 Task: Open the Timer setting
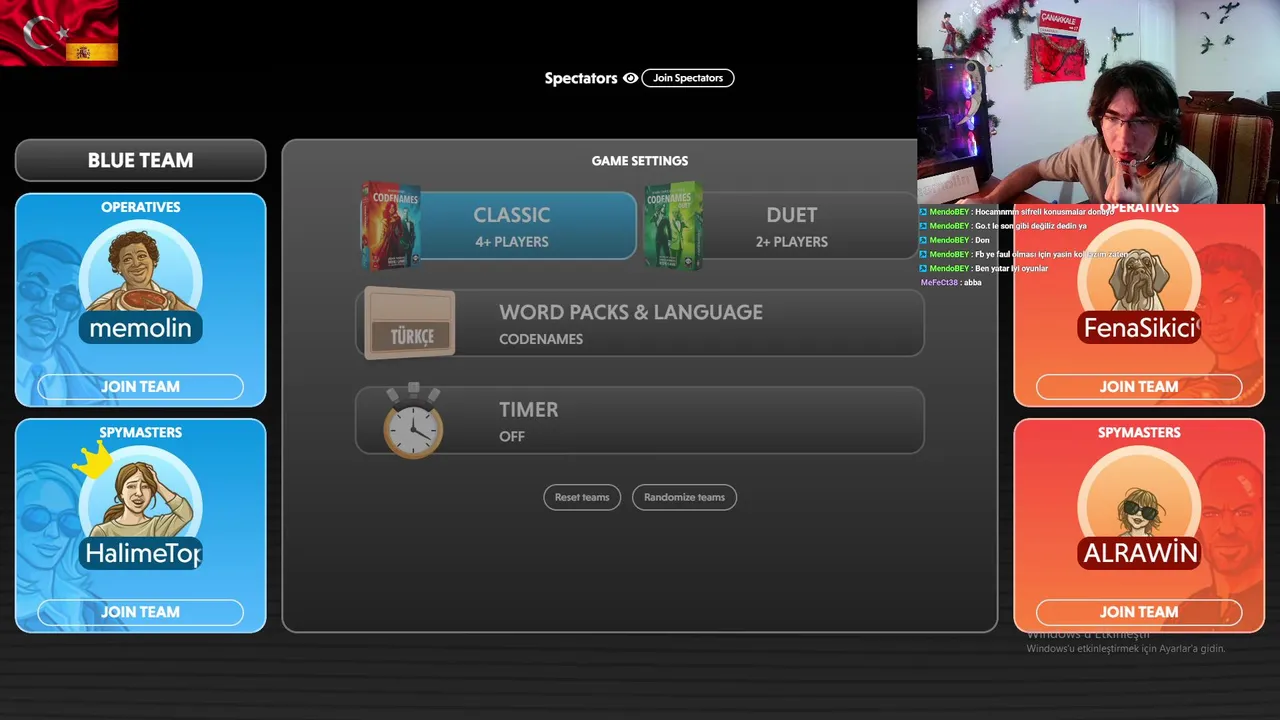pos(640,420)
